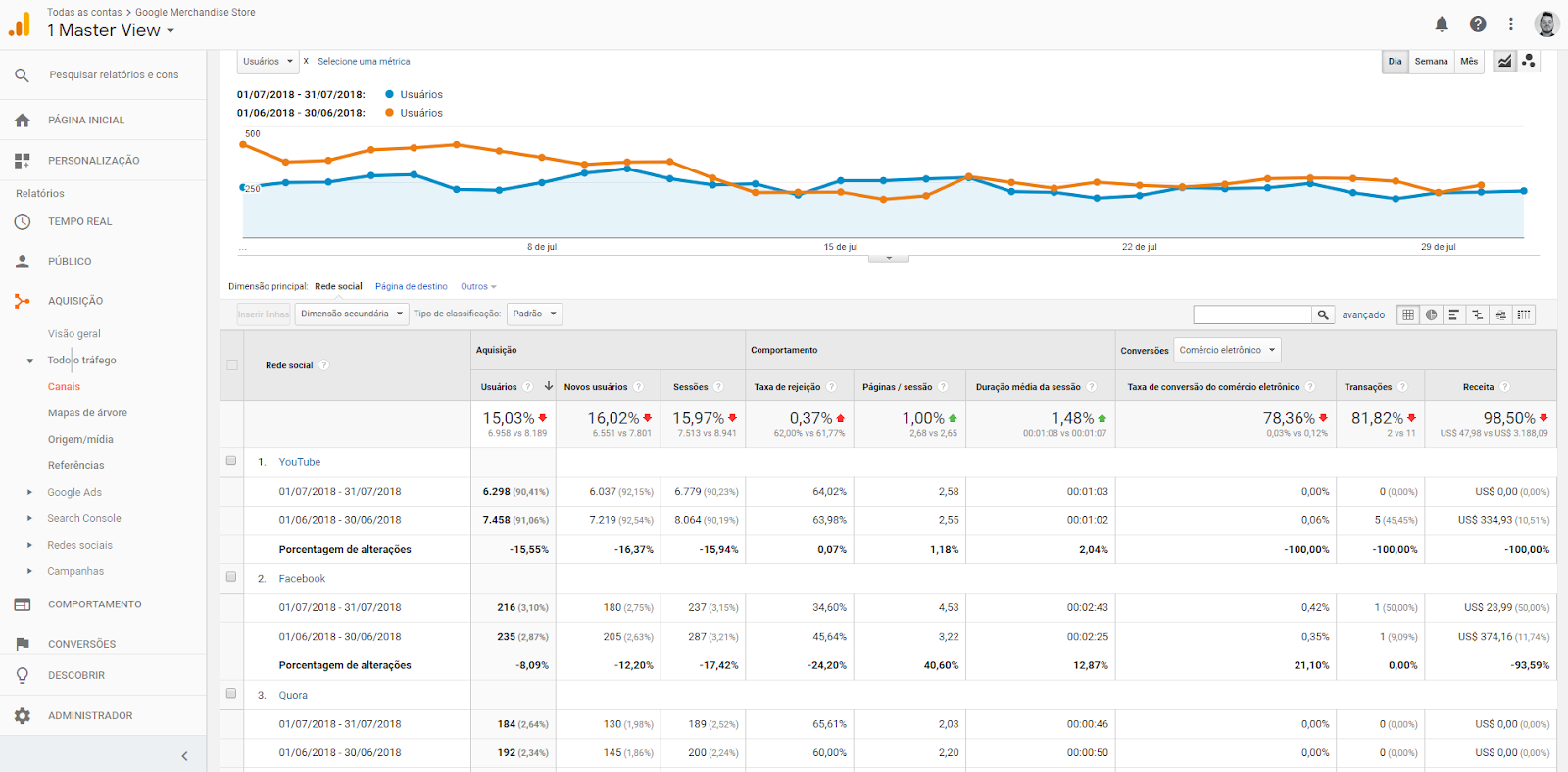Viewport: 1568px width, 772px height.
Task: Click the Aquisição icon in sidebar
Action: tap(23, 301)
